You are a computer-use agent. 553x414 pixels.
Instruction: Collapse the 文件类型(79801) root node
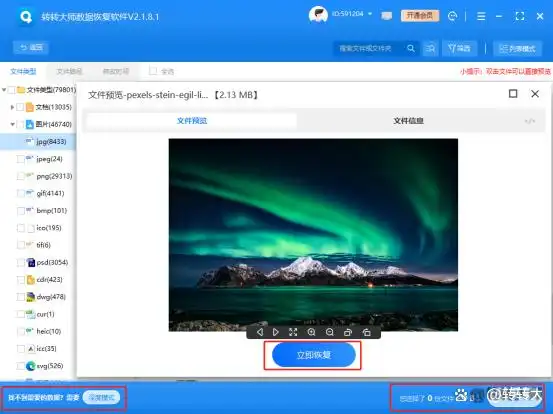(x=4, y=90)
